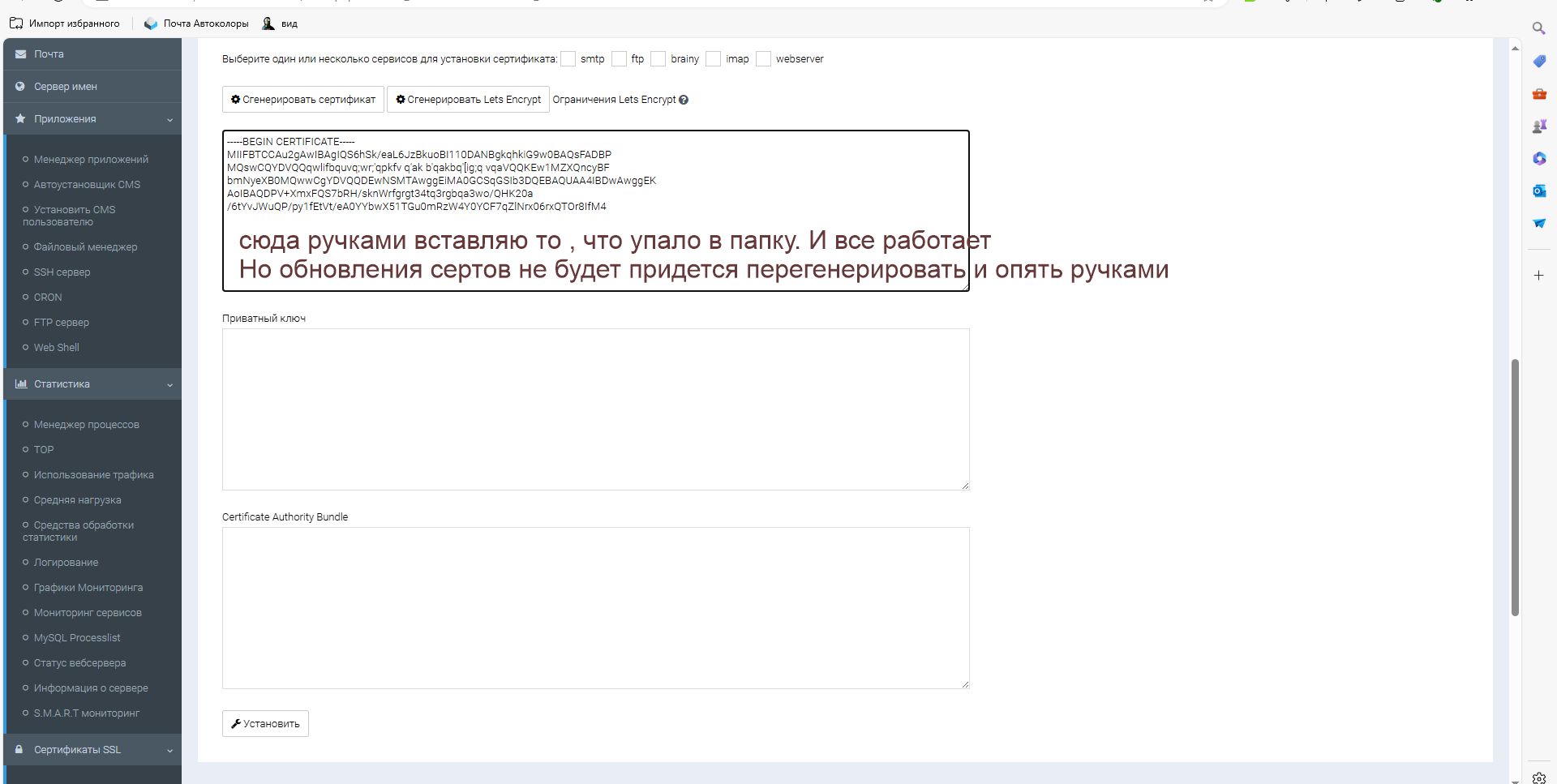Open the toolbox icon in sidebar
The image size is (1557, 784).
pyautogui.click(x=1538, y=94)
